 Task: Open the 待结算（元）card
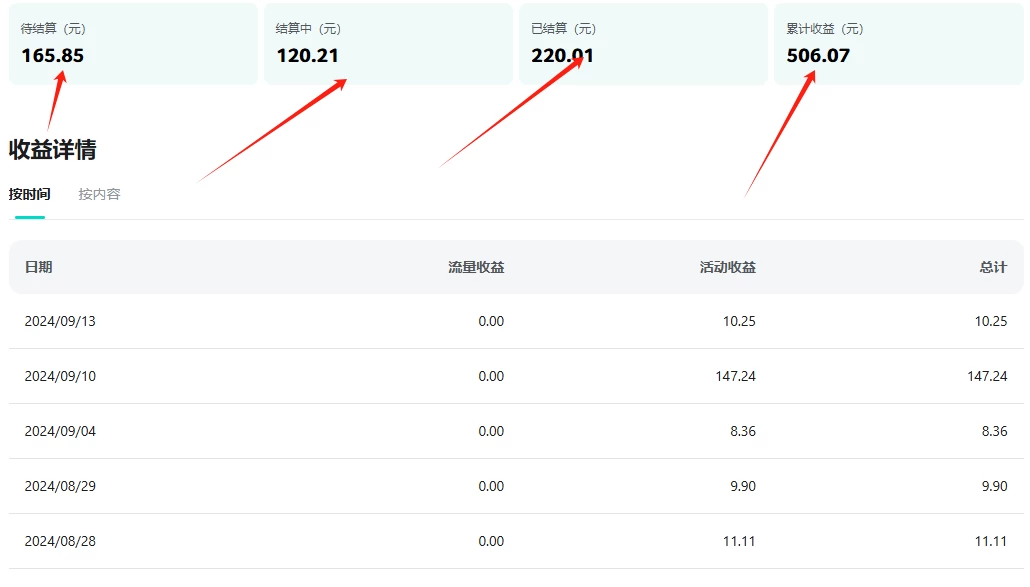pyautogui.click(x=133, y=44)
